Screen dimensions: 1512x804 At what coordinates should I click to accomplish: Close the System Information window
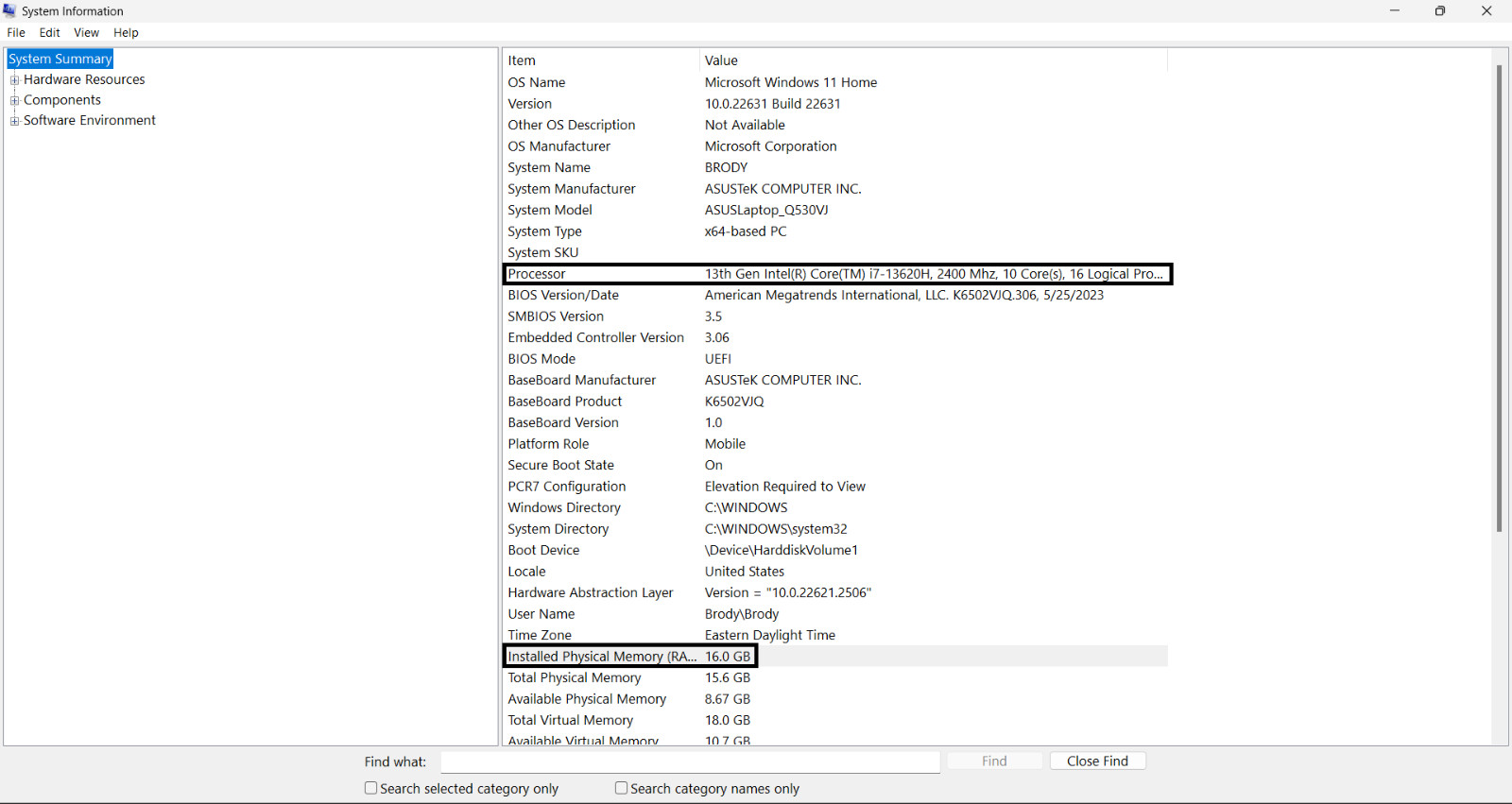tap(1486, 10)
